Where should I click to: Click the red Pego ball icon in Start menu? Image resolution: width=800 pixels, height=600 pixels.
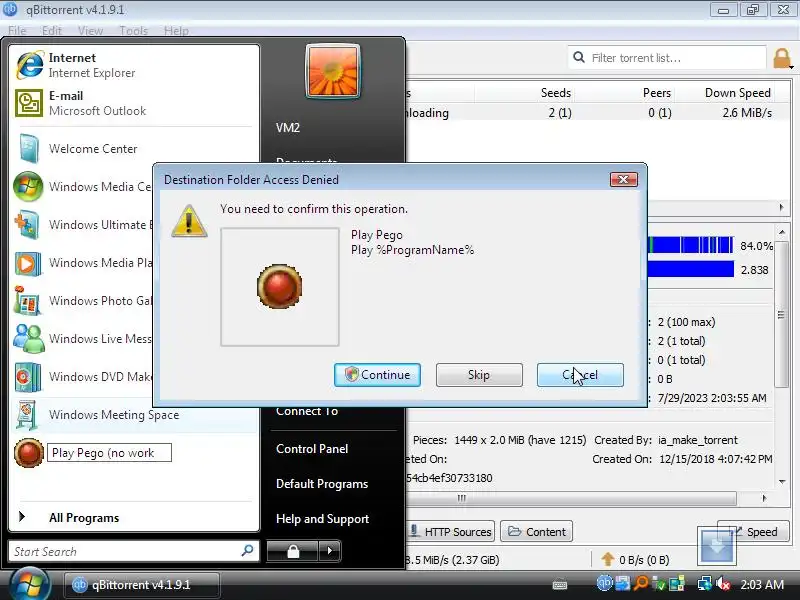(x=29, y=453)
